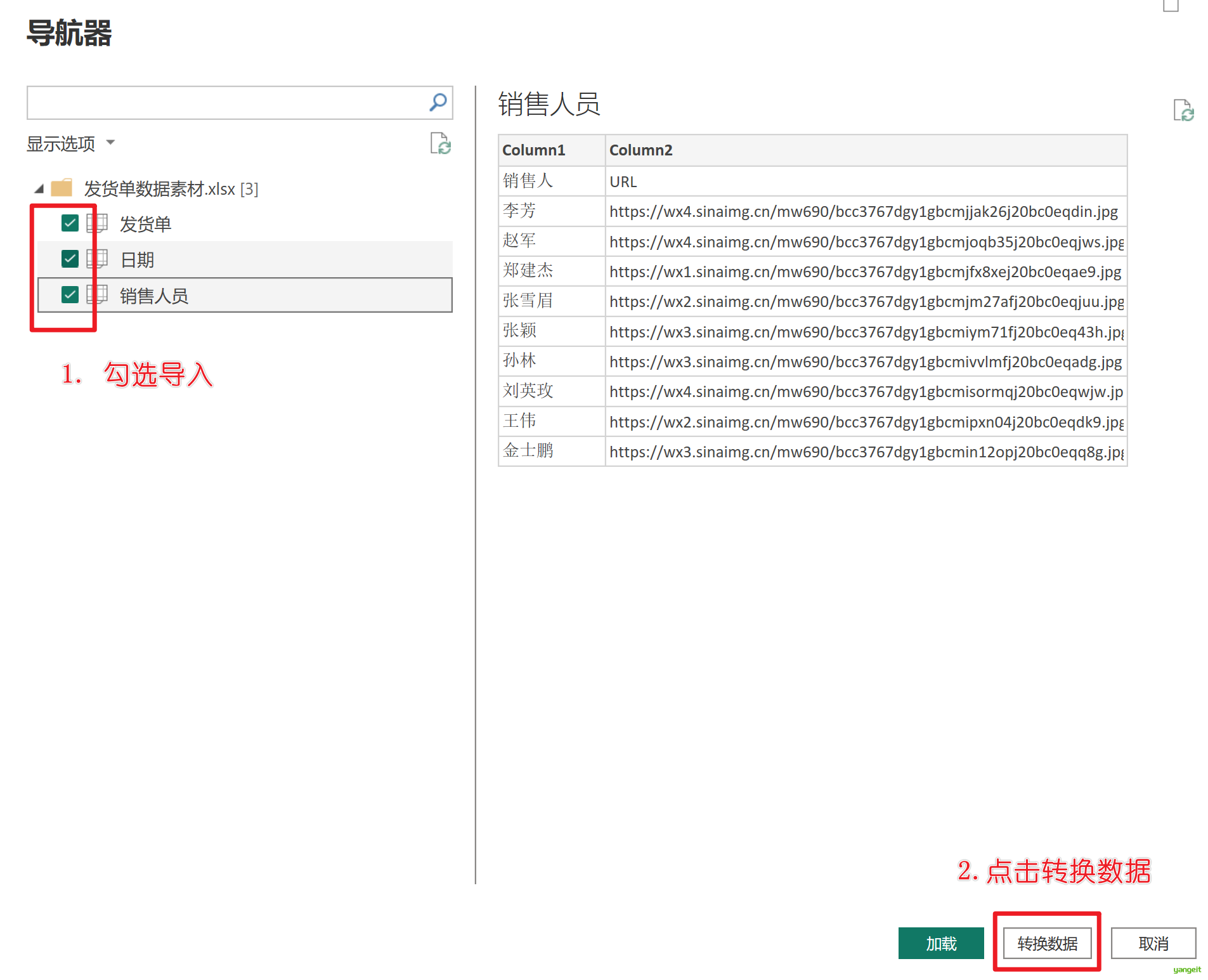Toggle the 日期 checkbox
The width and height of the screenshot is (1208, 980).
(70, 259)
